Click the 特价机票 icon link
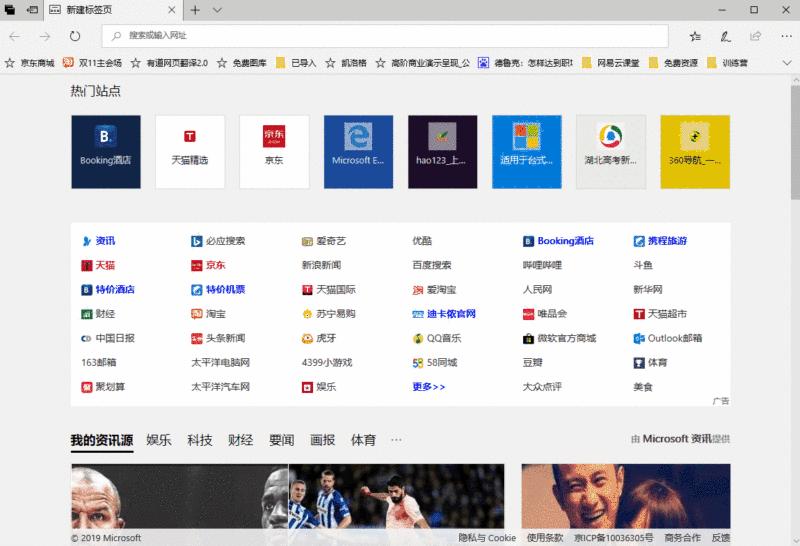The image size is (800, 546). point(218,289)
